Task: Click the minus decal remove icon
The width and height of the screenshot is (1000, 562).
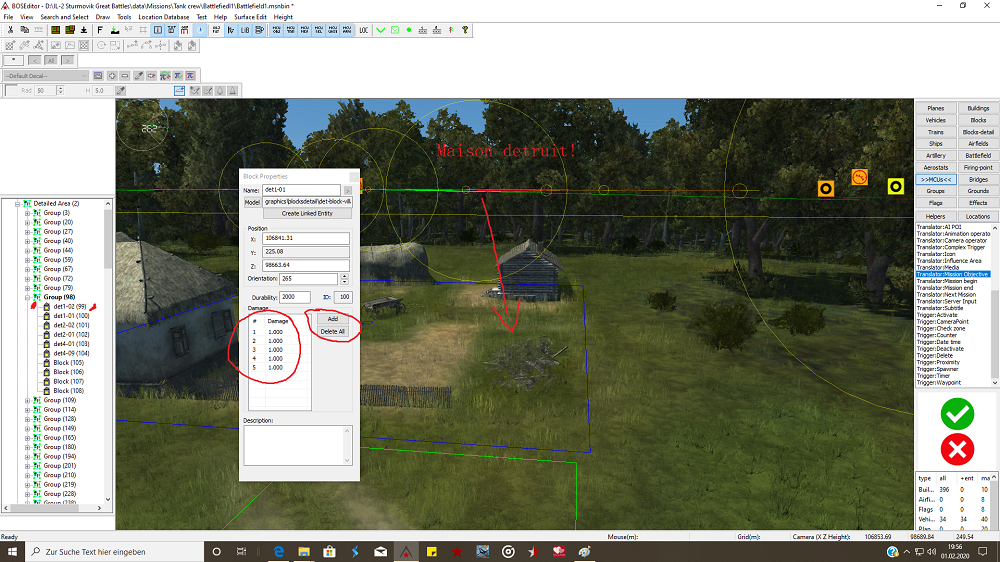Action: 125,76
